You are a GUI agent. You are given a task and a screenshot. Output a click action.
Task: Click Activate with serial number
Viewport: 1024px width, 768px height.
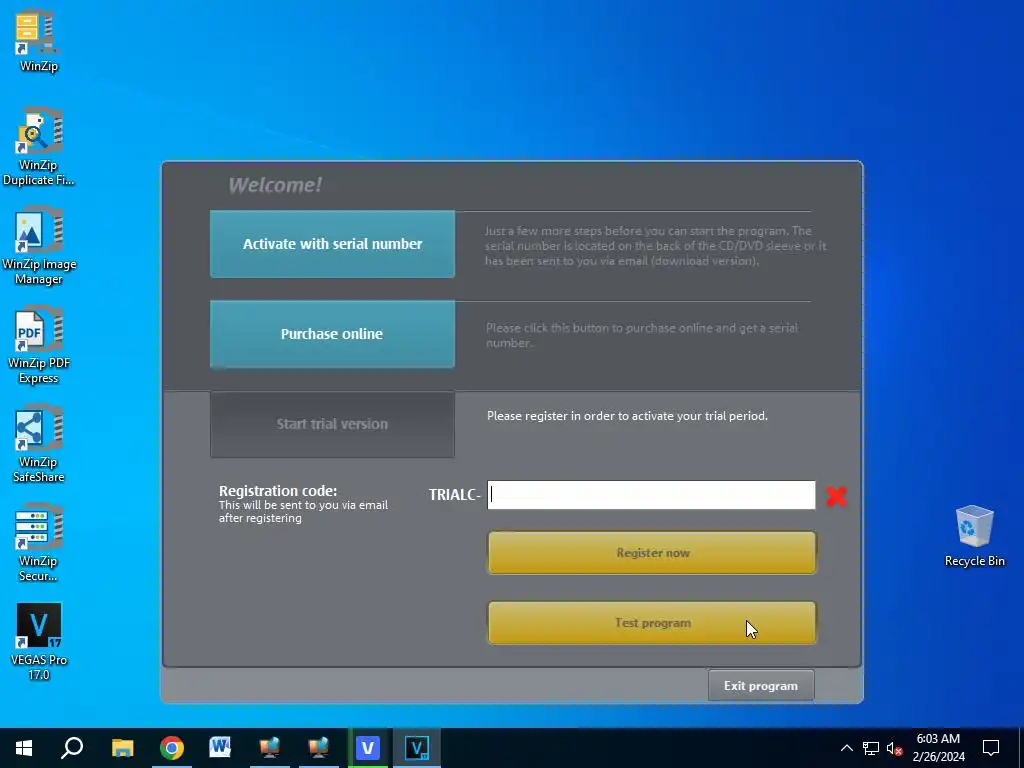click(x=332, y=244)
